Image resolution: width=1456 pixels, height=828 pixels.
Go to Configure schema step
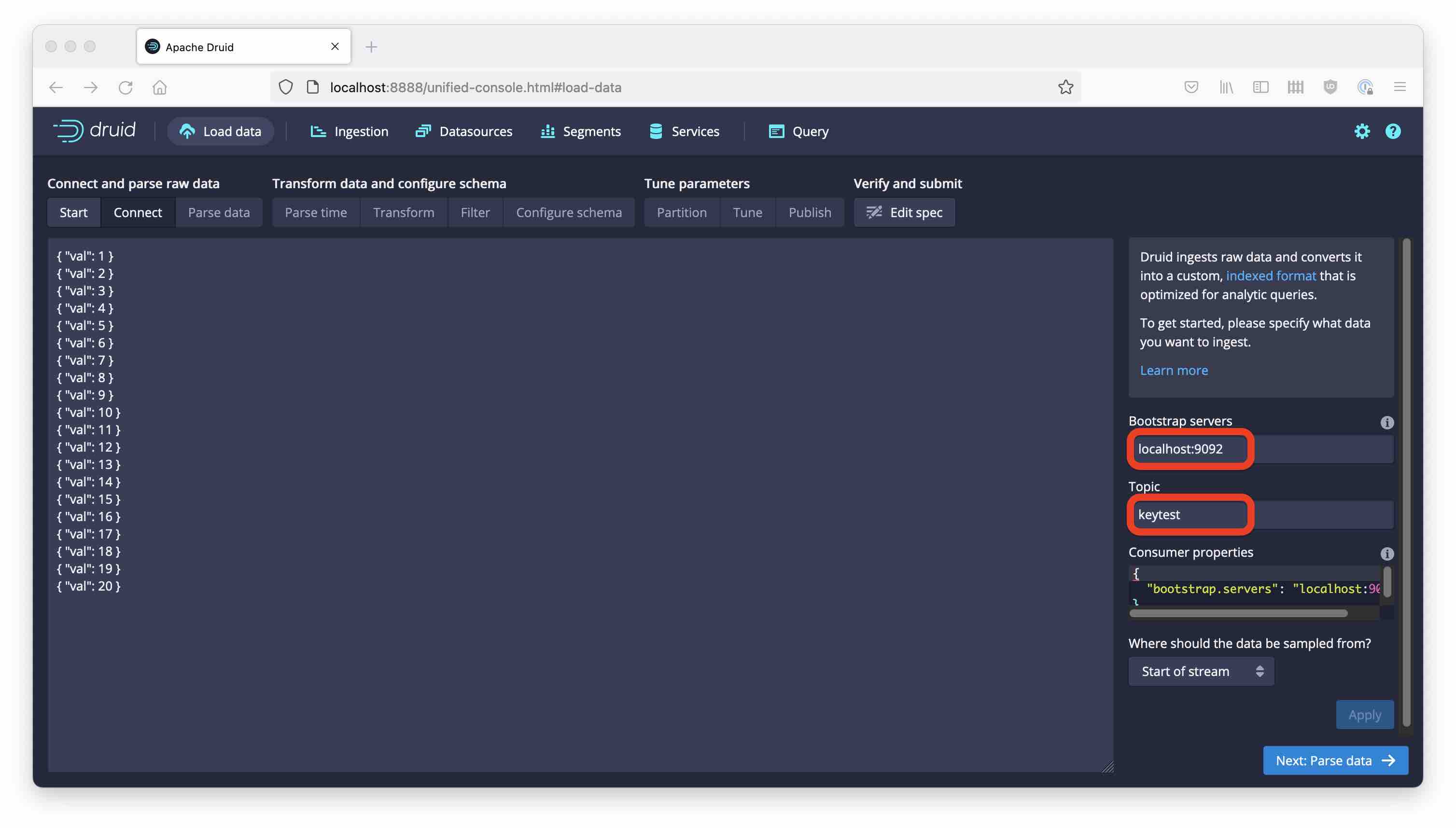coord(568,212)
